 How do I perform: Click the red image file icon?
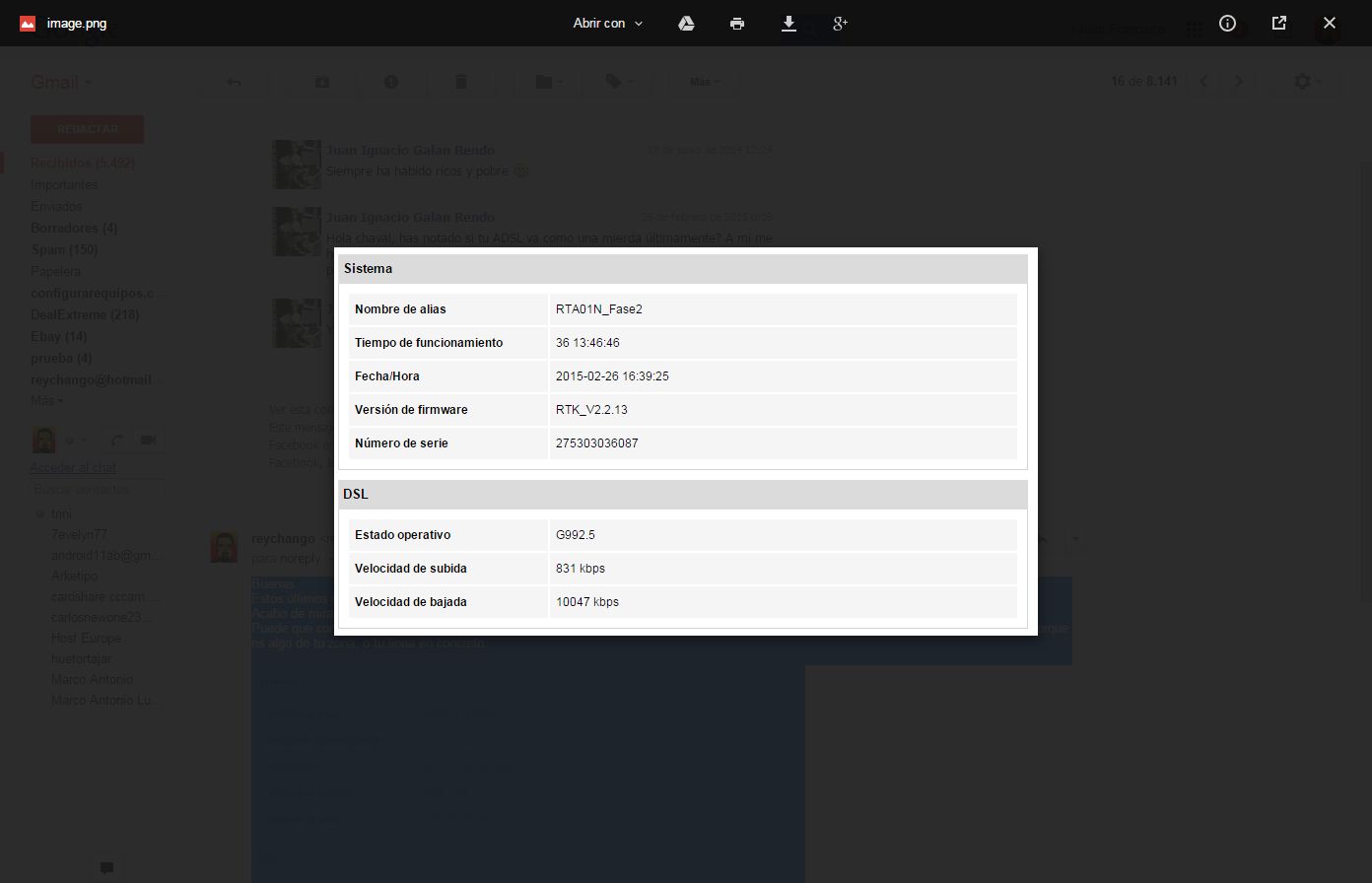28,24
